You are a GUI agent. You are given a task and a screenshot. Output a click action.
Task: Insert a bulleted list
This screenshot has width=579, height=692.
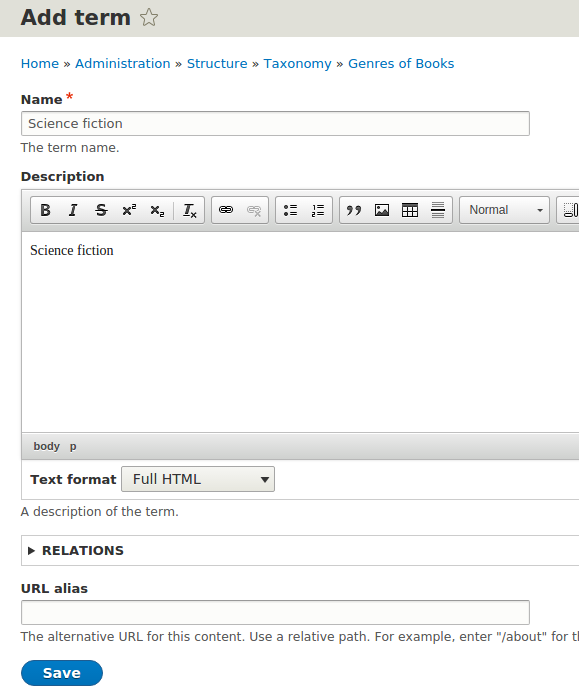[x=290, y=210]
